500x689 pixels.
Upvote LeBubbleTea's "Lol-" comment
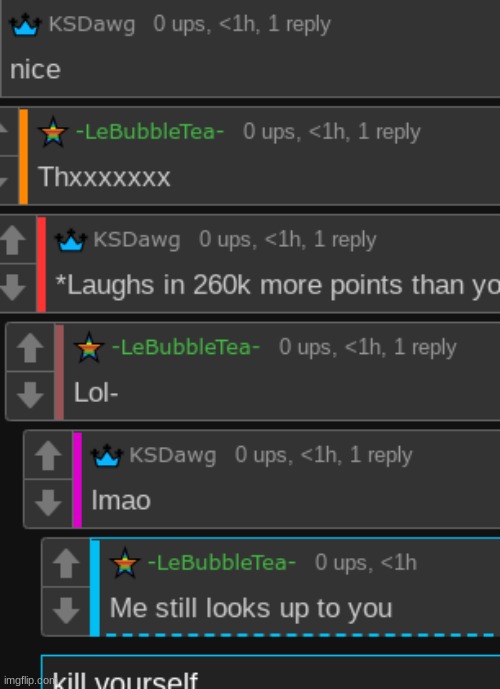[30, 348]
